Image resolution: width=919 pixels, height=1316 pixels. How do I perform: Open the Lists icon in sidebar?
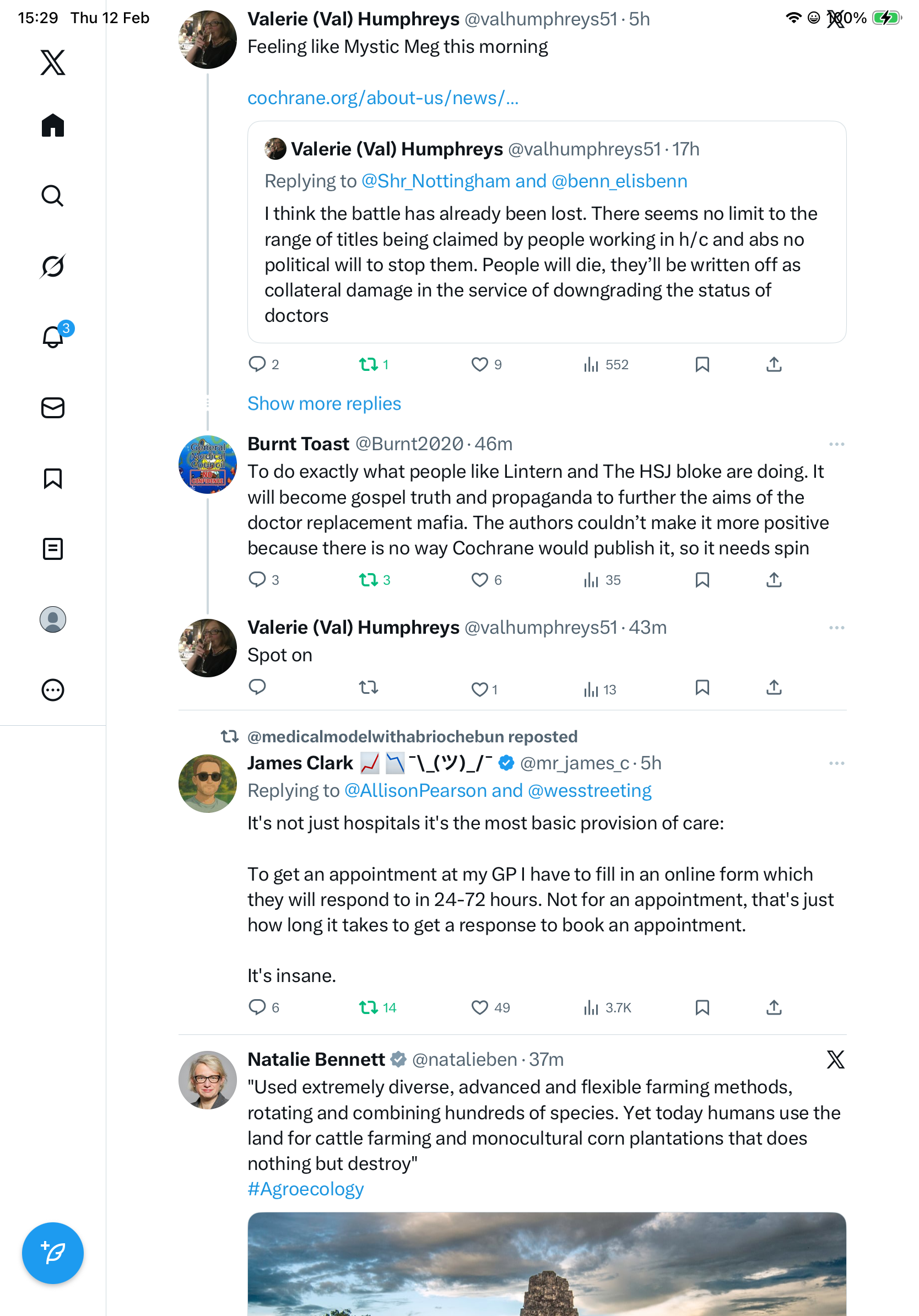pyautogui.click(x=53, y=548)
